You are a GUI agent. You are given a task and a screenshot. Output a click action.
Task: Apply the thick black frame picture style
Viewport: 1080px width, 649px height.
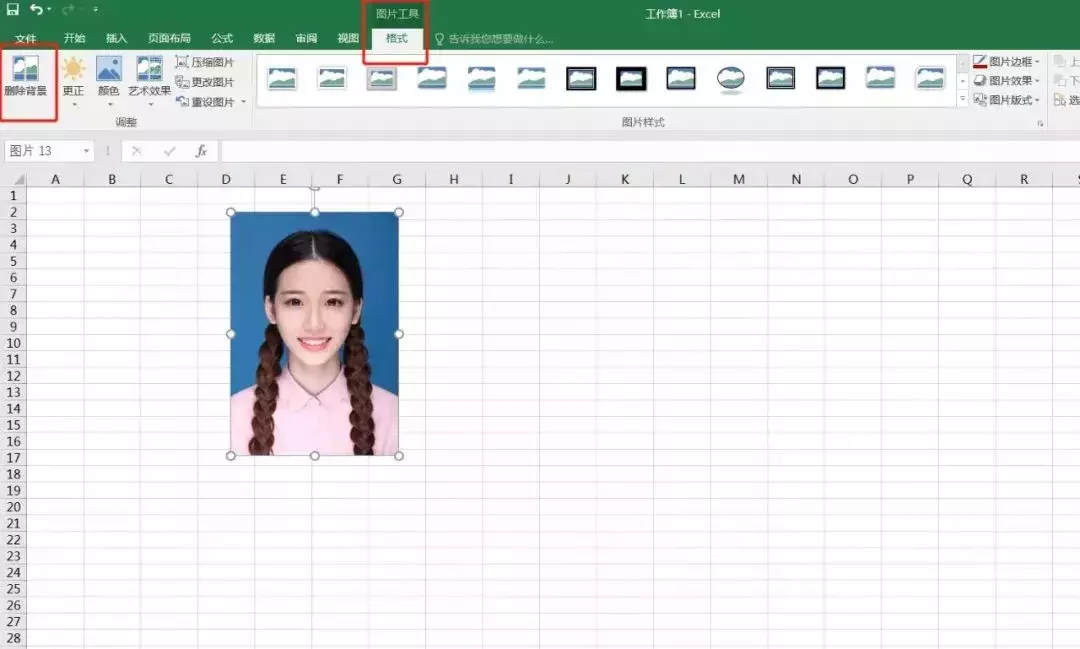point(631,79)
